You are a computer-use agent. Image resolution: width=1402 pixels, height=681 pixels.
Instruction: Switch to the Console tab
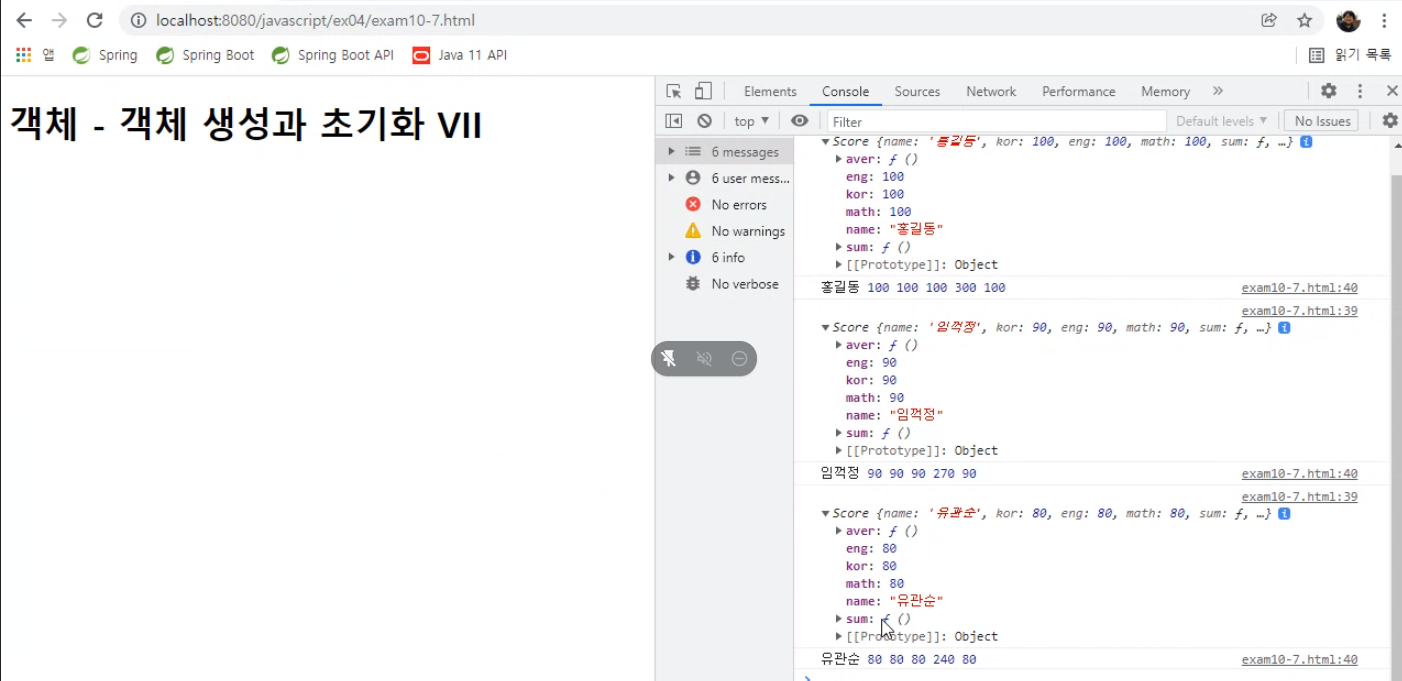(x=846, y=91)
